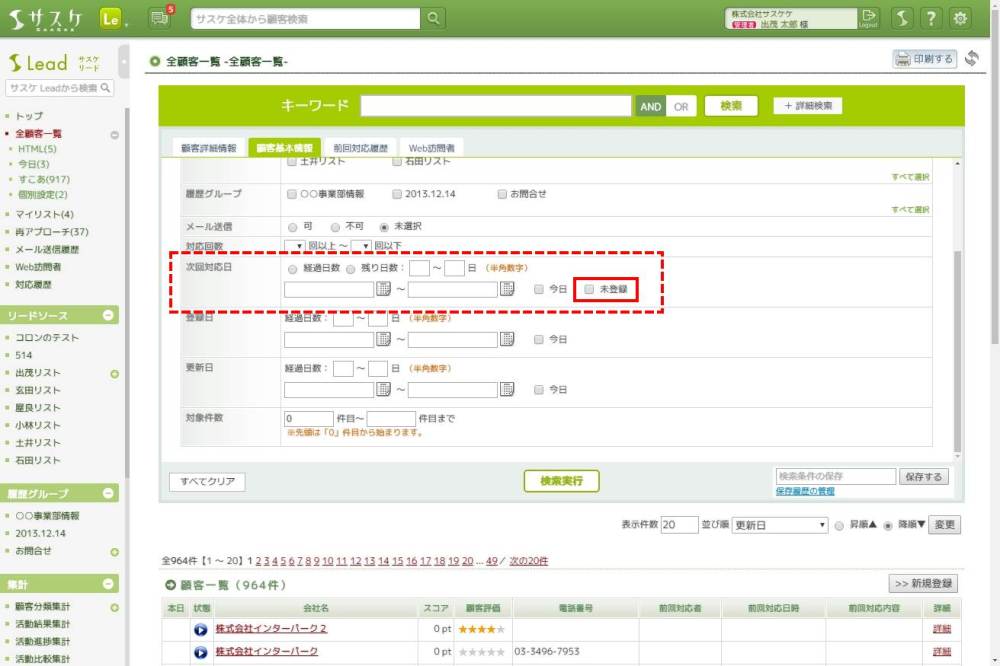Play icon for 株式会社インターパーク２ row
The width and height of the screenshot is (1000, 666).
pos(201,629)
